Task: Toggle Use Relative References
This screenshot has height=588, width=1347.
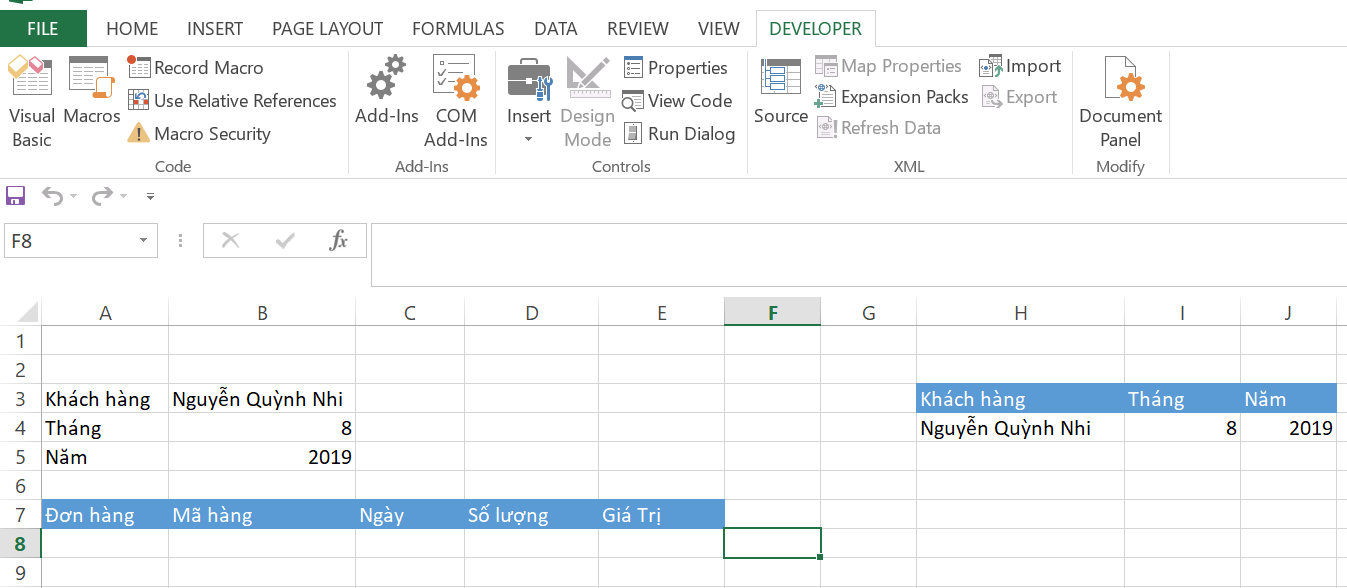Action: (232, 101)
